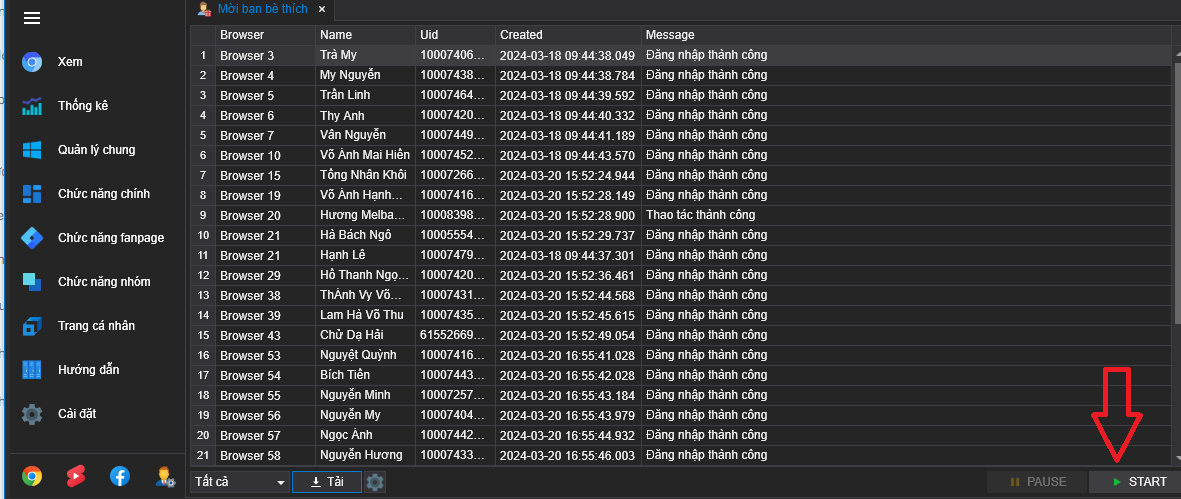1181x499 pixels.
Task: Open Hướng dẫn guide
Action: [88, 370]
